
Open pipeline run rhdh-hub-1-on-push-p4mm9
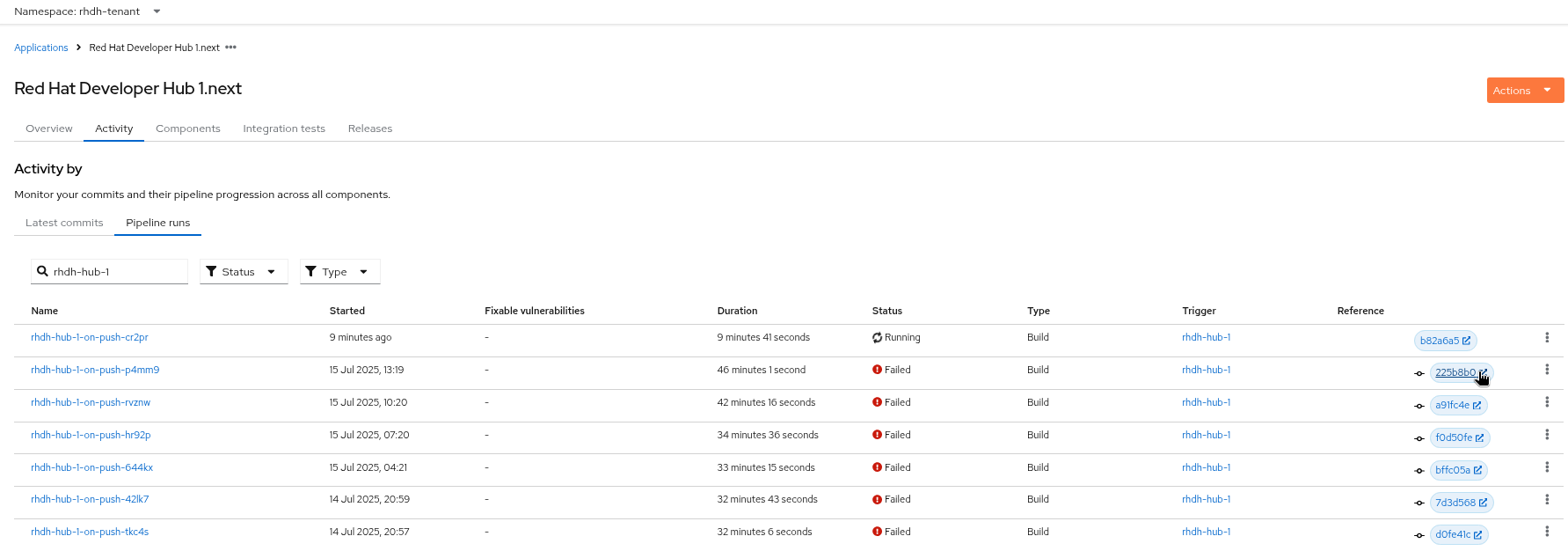point(95,370)
